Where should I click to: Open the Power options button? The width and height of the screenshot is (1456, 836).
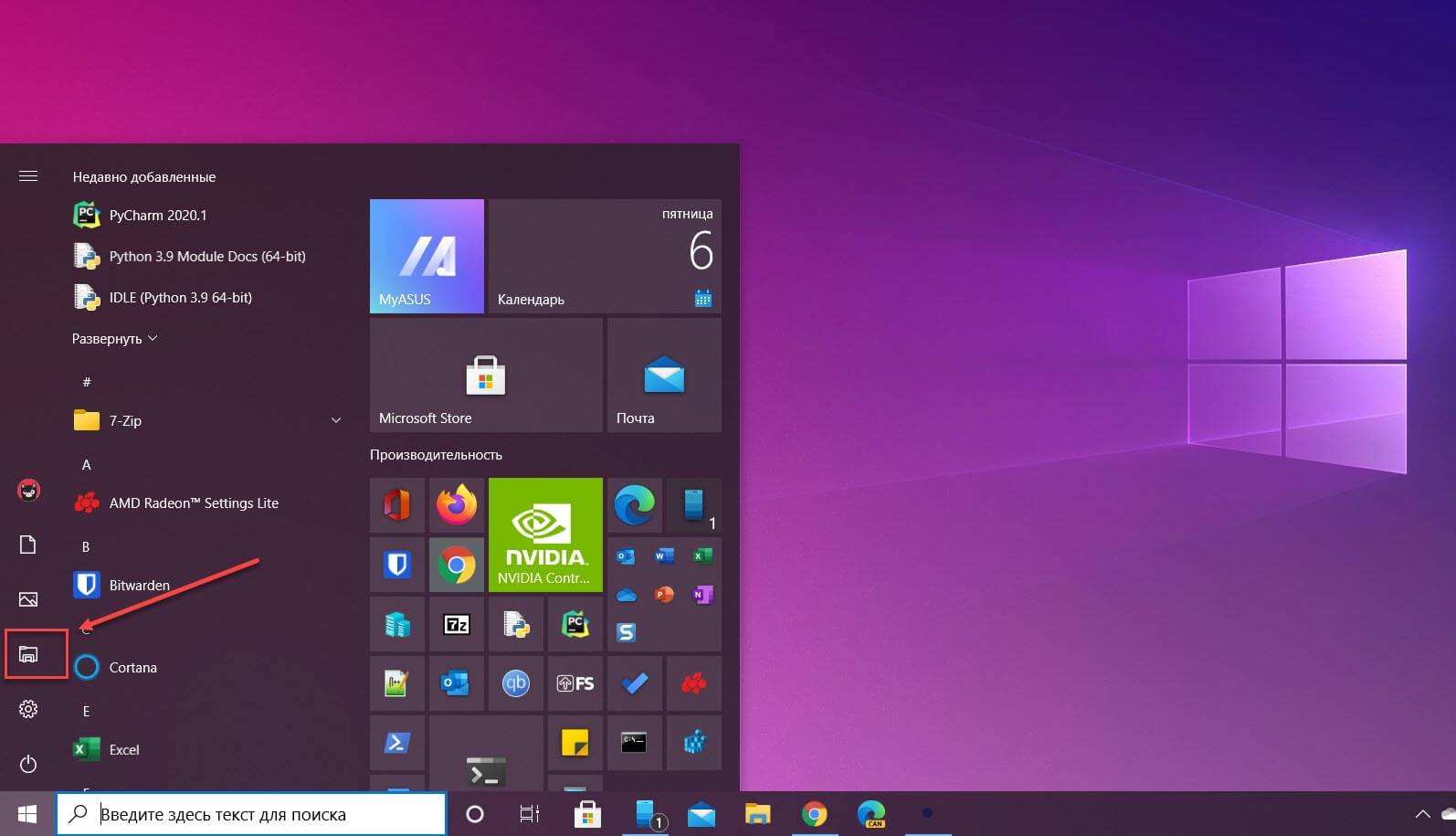28,764
